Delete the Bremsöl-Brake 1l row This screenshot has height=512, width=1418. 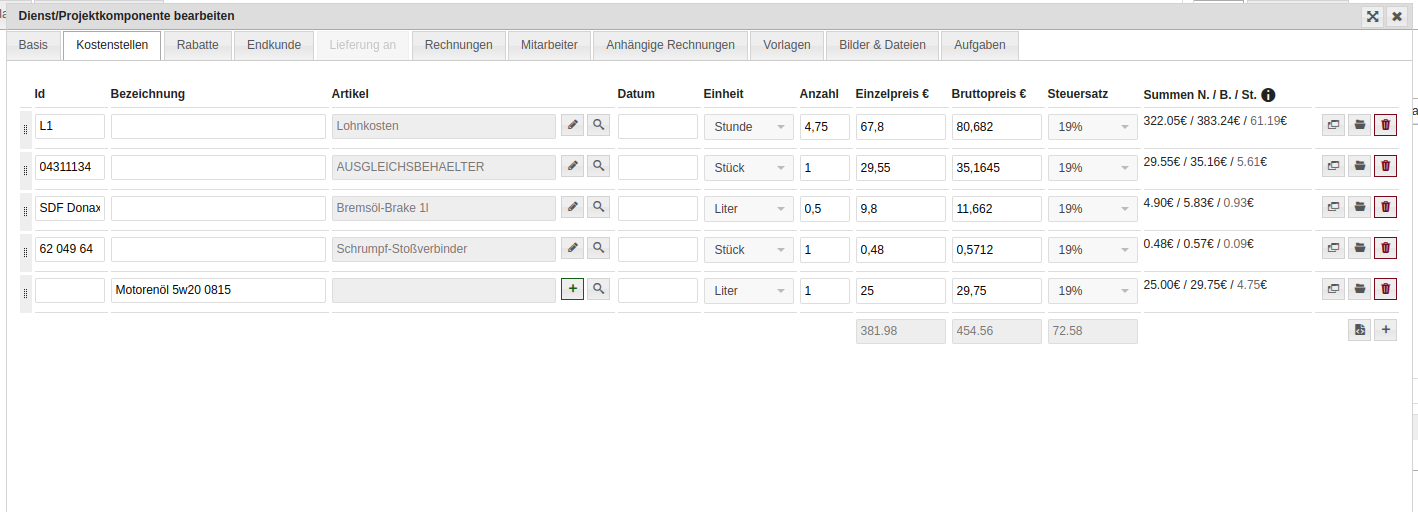tap(1385, 207)
